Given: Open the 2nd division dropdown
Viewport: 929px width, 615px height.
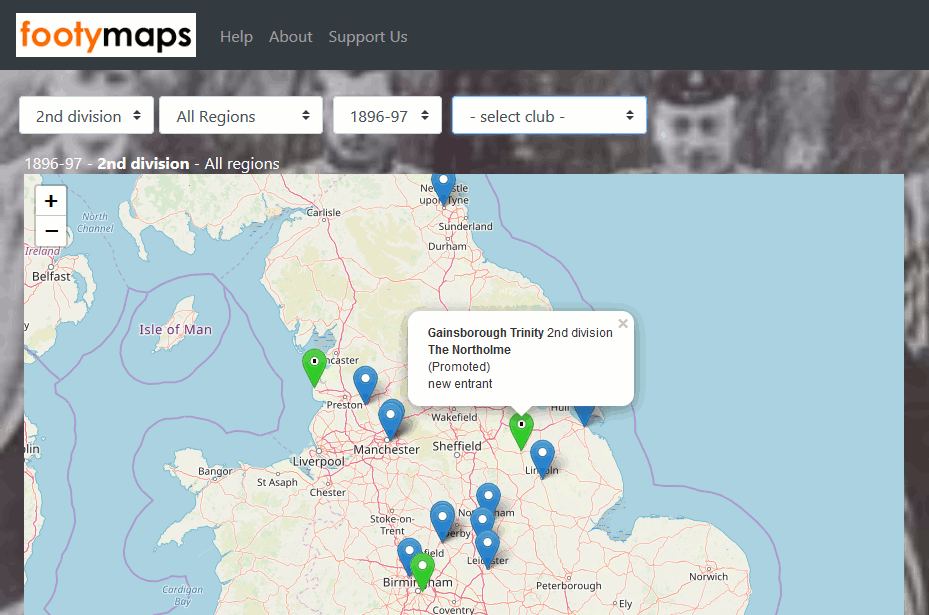Looking at the screenshot, I should coord(87,116).
